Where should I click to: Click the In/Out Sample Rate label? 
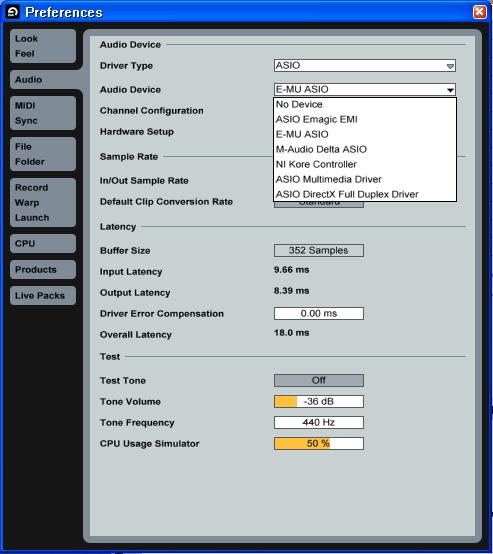coord(144,181)
